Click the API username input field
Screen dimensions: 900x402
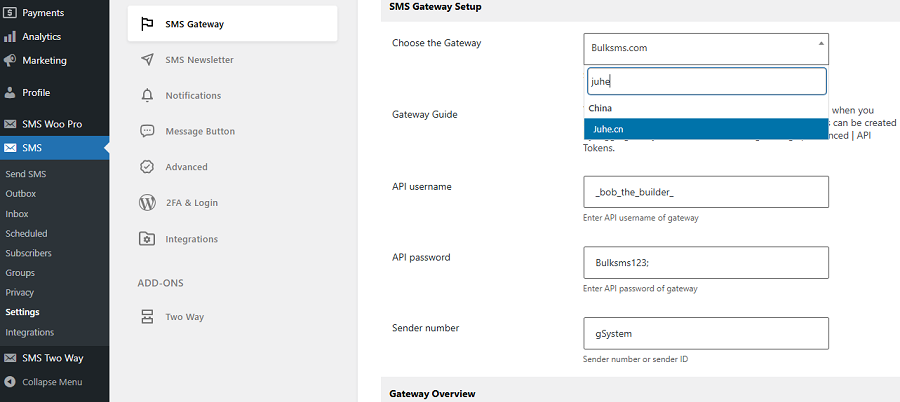click(x=706, y=192)
